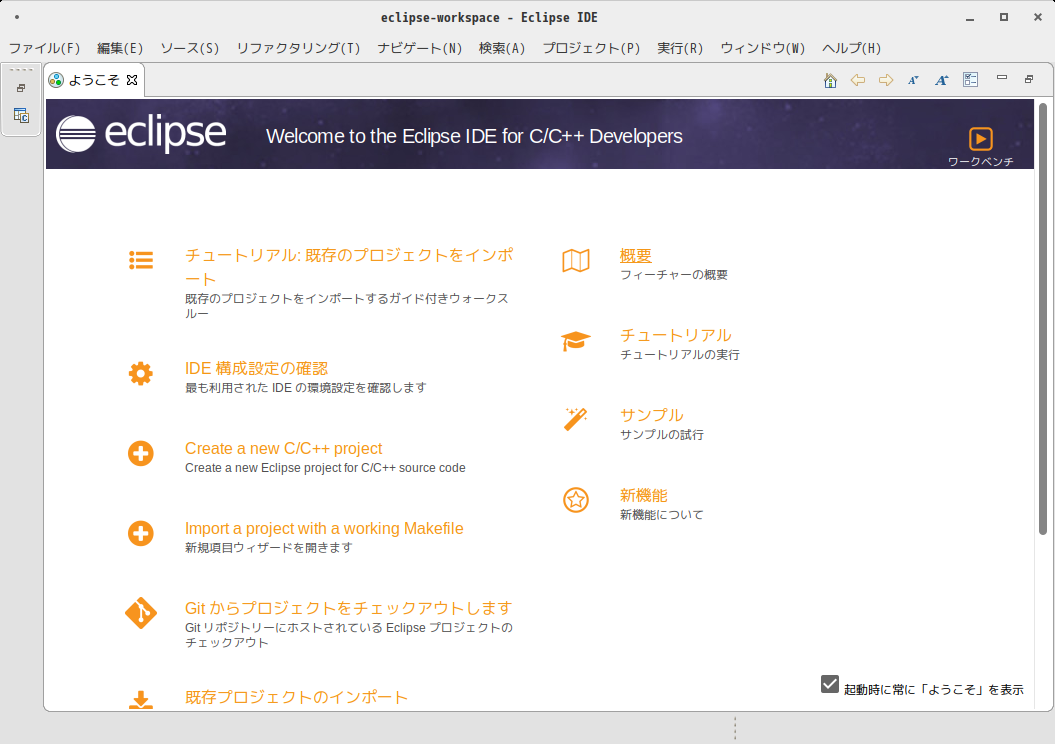Viewport: 1055px width, 744px height.
Task: Click the navigate forward arrow icon
Action: click(x=886, y=80)
